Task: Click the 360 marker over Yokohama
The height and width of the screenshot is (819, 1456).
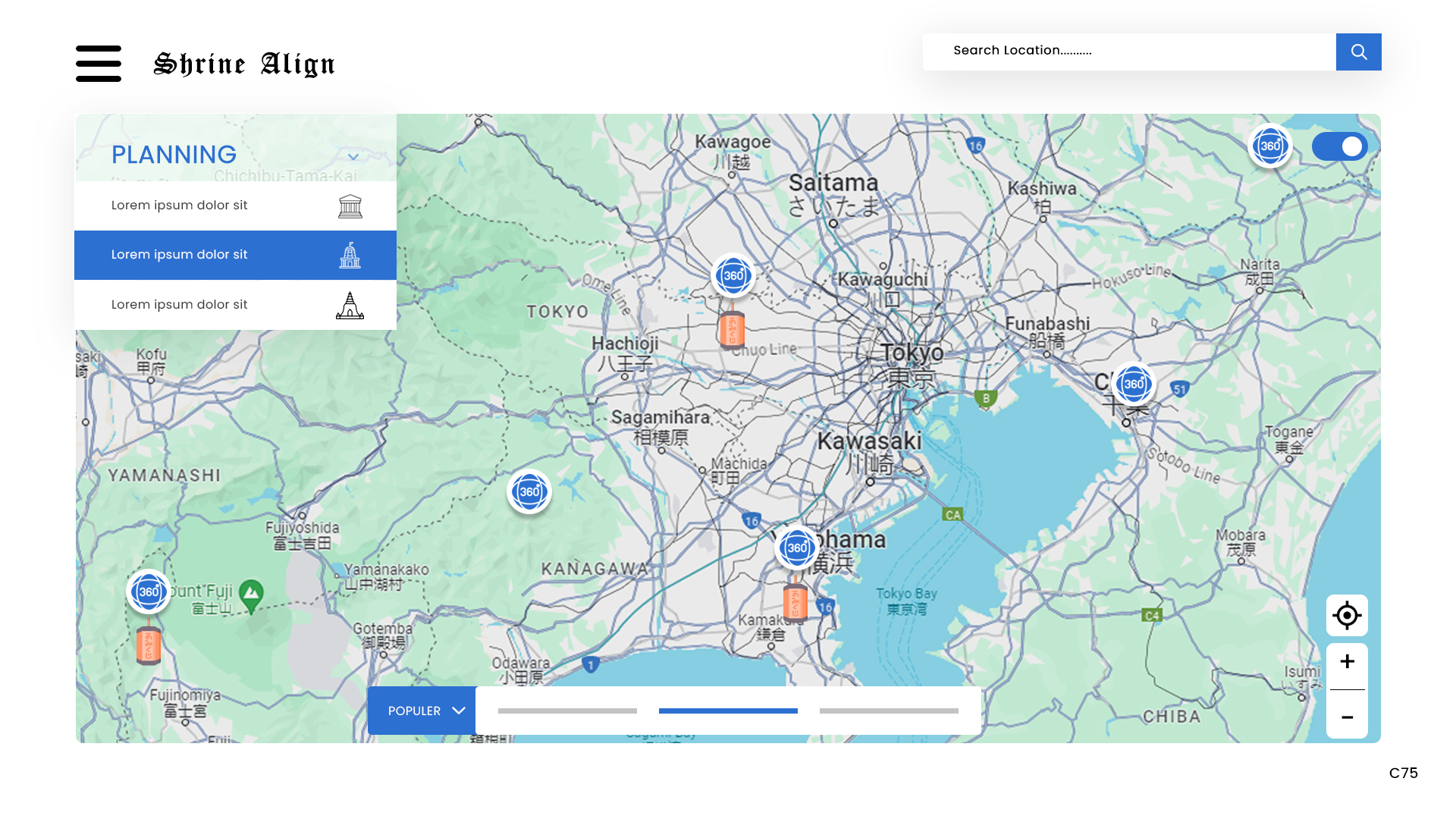Action: [x=796, y=548]
